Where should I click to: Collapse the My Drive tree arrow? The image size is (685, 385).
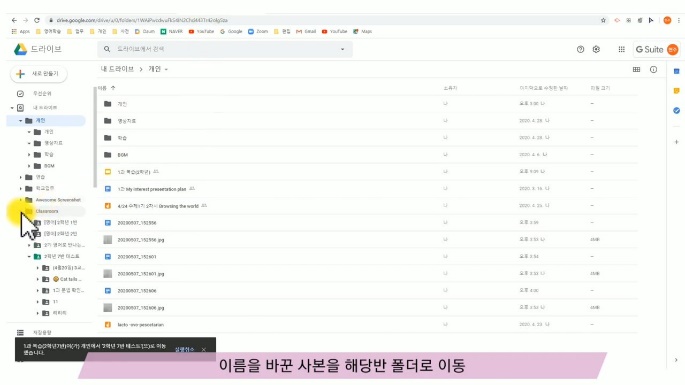(12, 108)
